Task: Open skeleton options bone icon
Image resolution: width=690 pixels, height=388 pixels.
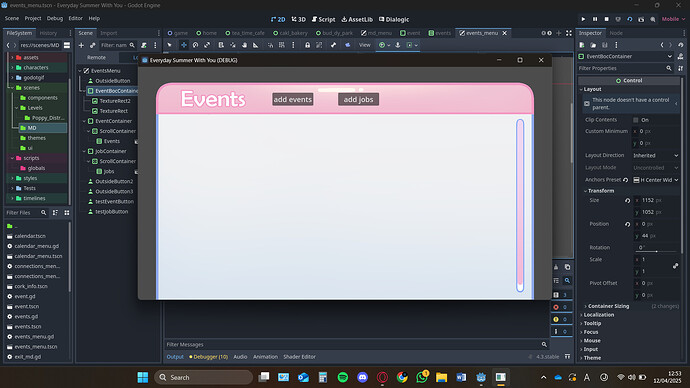Action: (333, 45)
